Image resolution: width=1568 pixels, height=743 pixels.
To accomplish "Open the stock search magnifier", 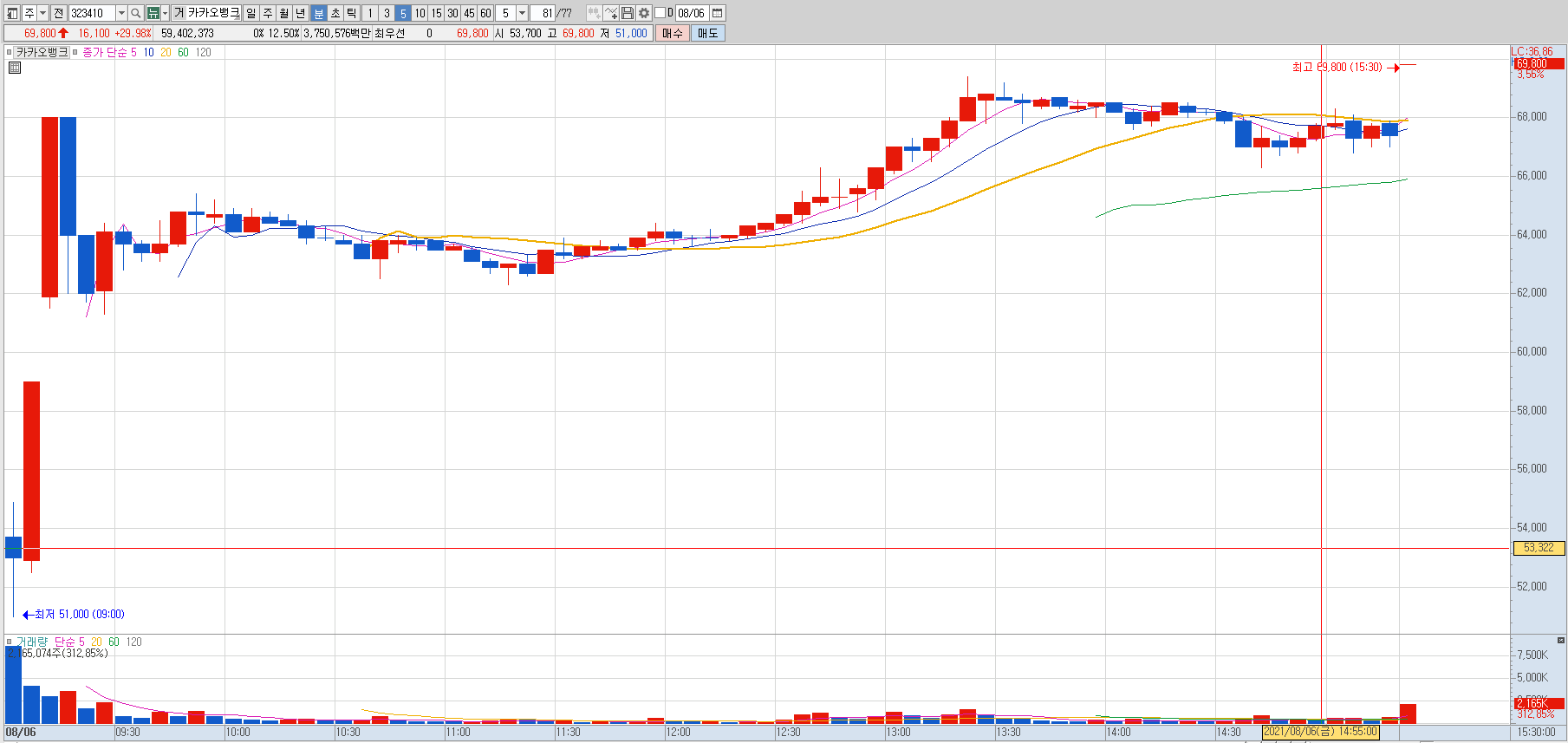I will coord(136,13).
